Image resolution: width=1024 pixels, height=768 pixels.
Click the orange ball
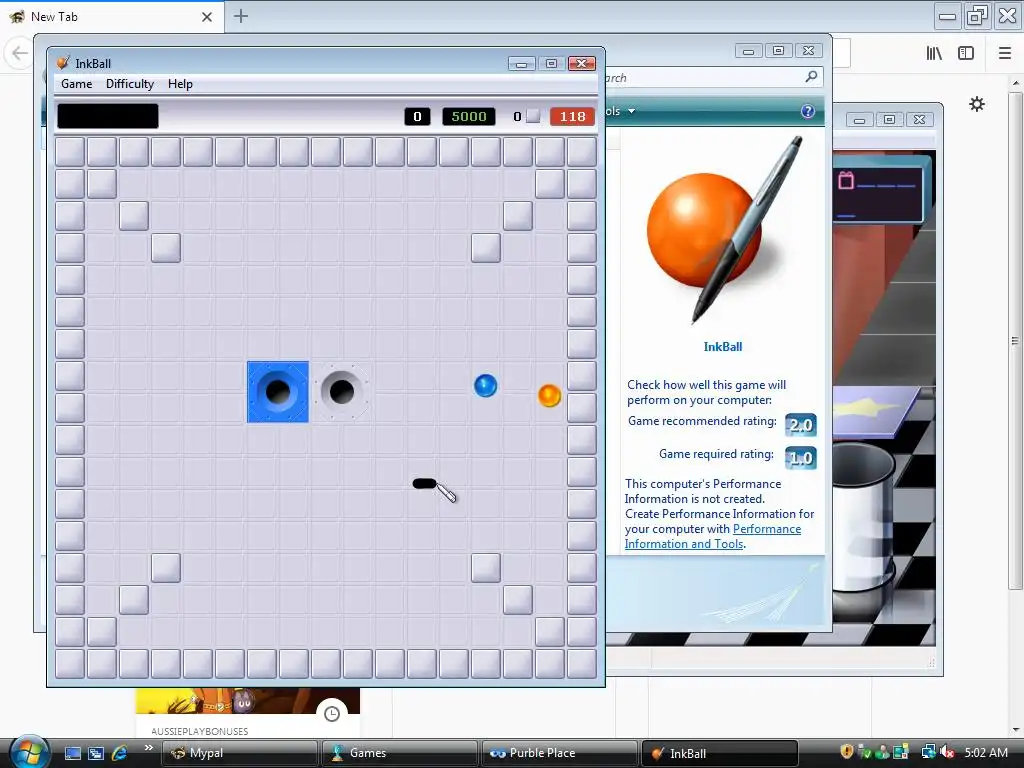tap(549, 395)
